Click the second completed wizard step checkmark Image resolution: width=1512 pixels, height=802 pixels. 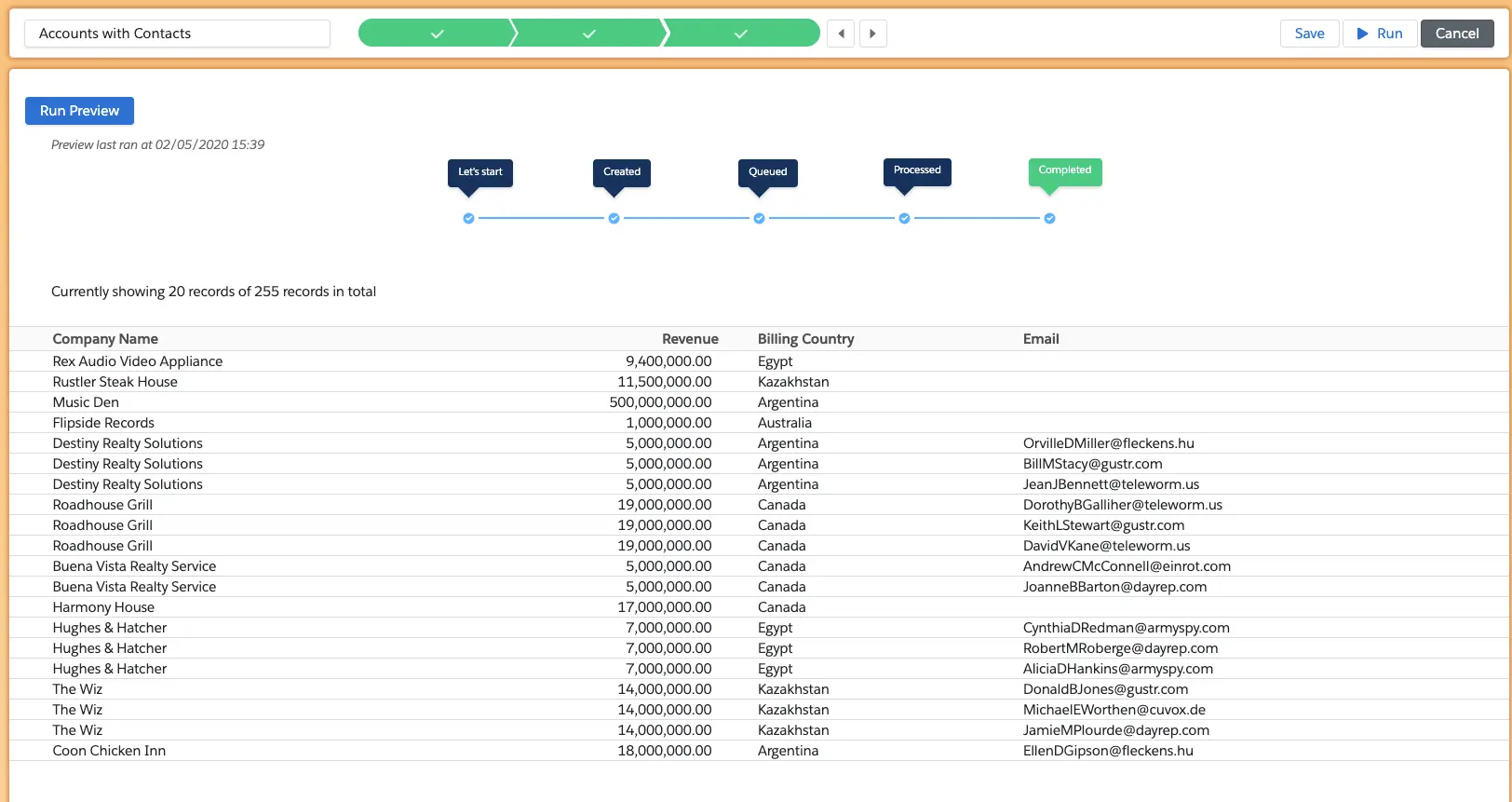click(588, 34)
